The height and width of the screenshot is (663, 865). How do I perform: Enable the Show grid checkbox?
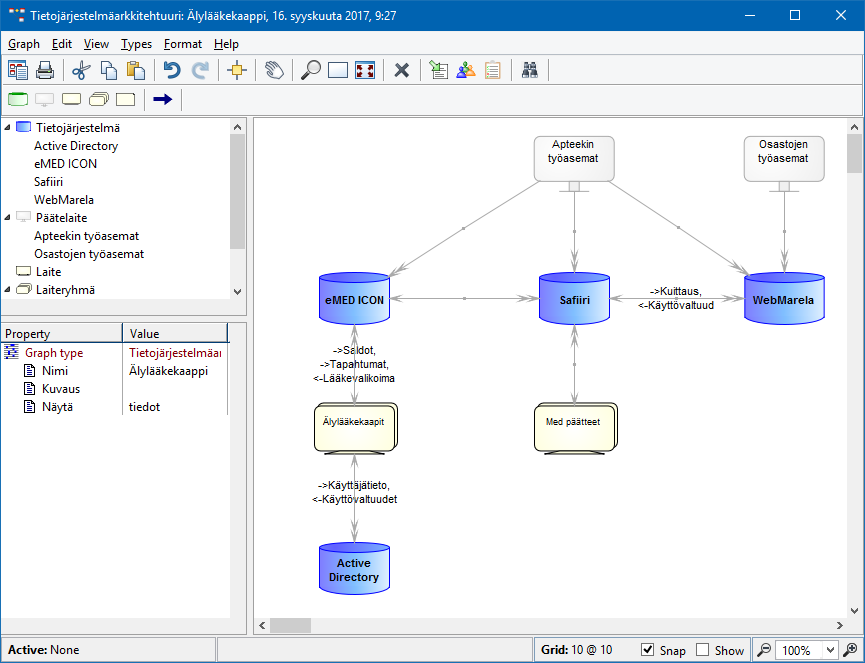[703, 650]
